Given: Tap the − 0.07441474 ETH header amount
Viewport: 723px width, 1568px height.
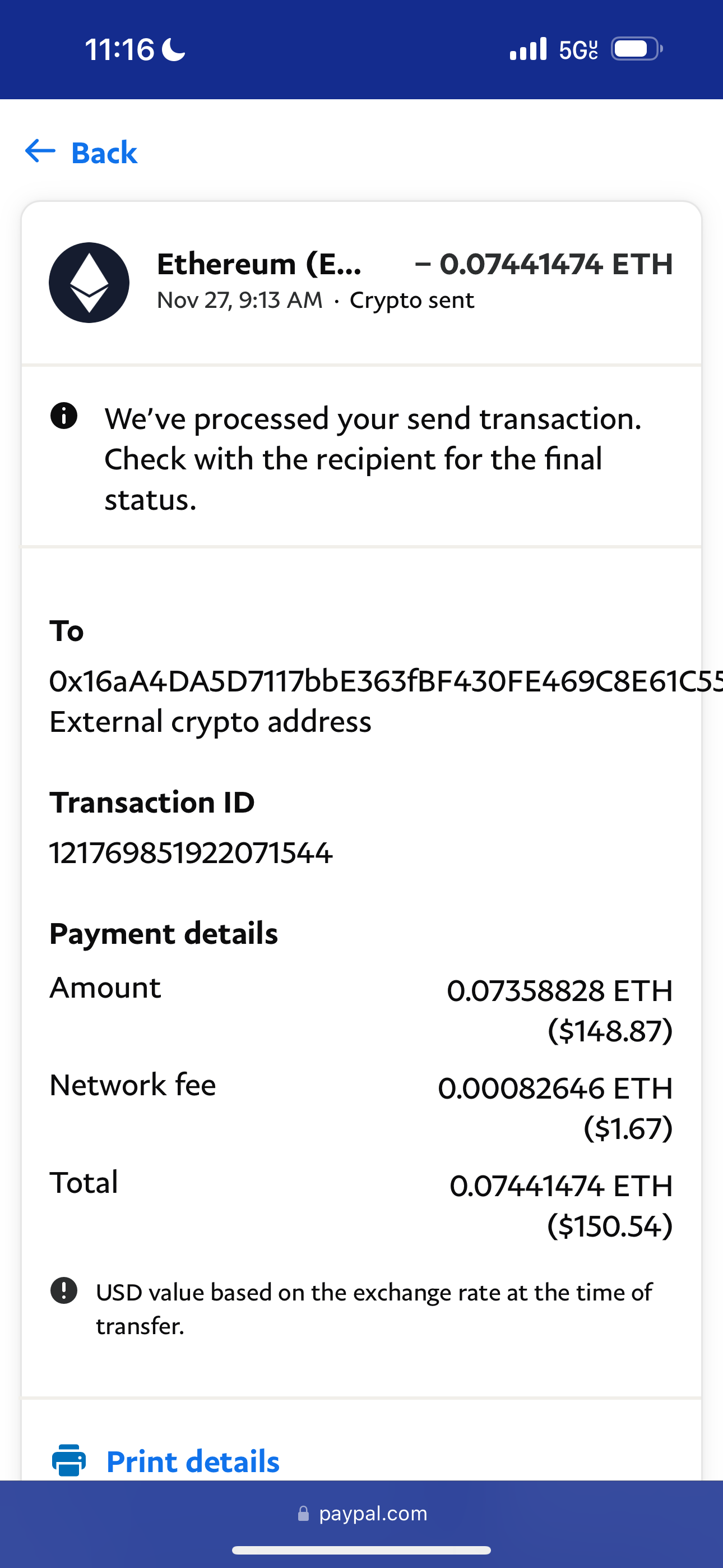Looking at the screenshot, I should tap(544, 264).
